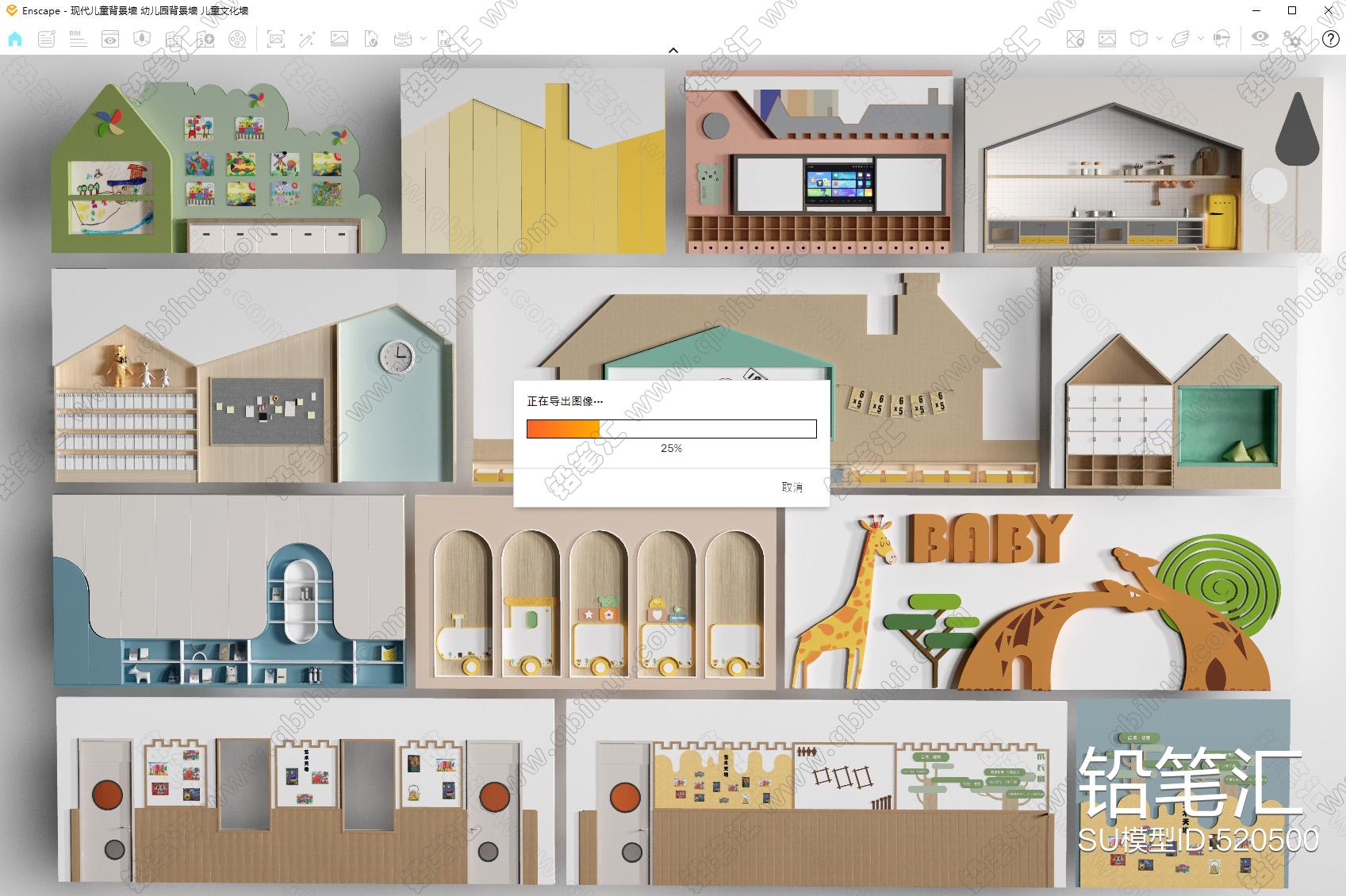Open the help question mark icon

(1331, 39)
